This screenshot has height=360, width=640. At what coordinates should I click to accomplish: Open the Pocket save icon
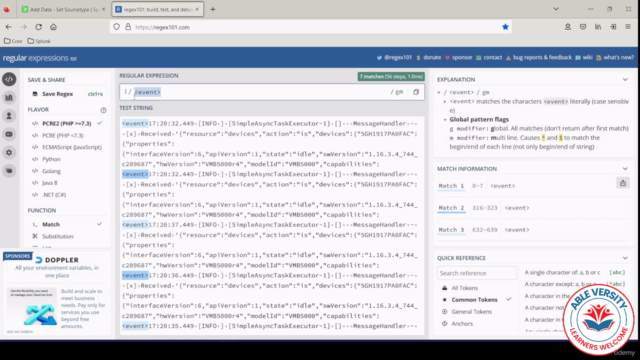pos(583,27)
